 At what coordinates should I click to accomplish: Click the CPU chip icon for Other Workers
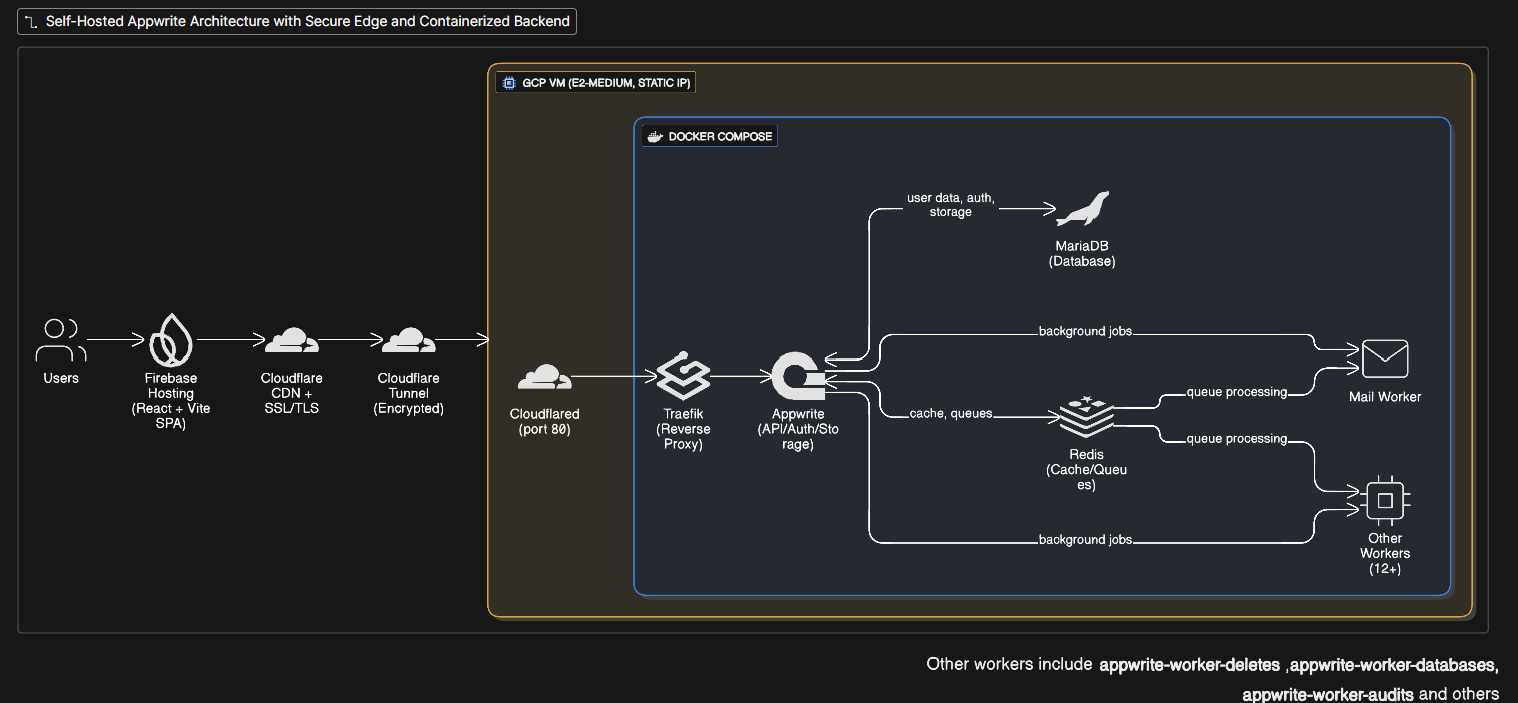pos(1384,498)
